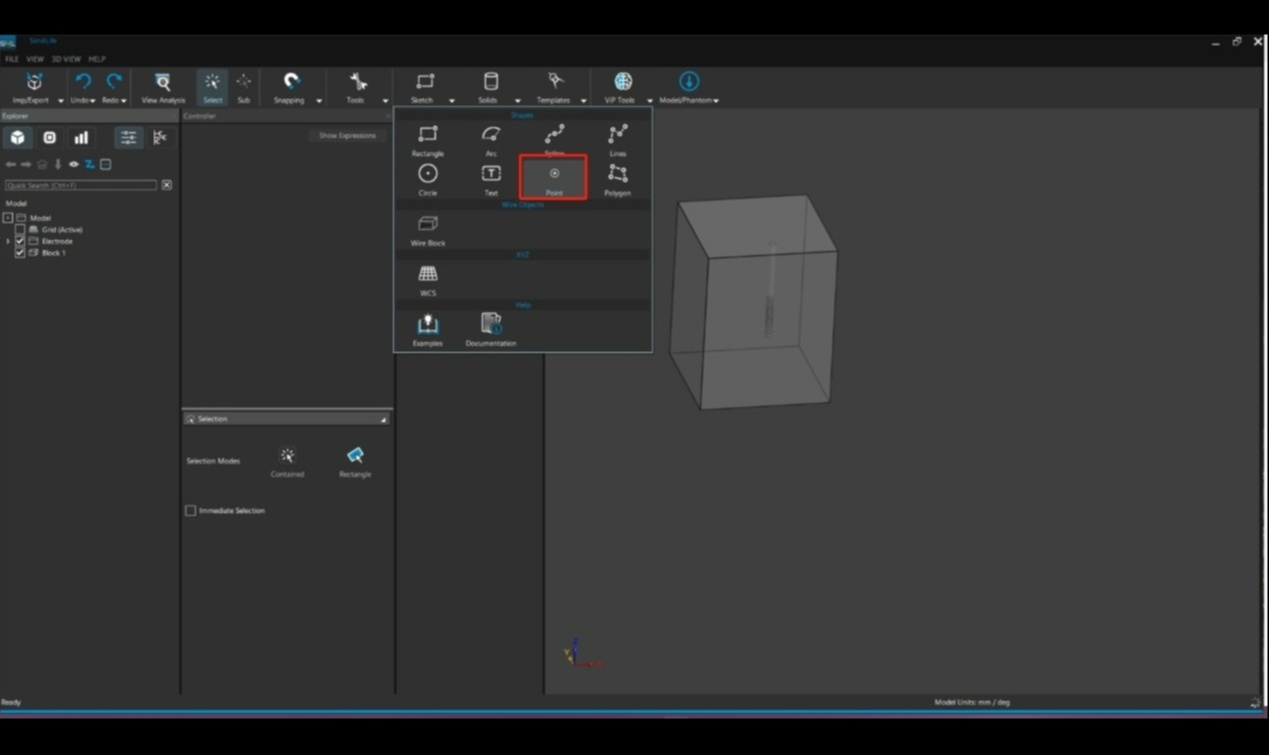Select the Point sketch tool
Viewport: 1269px width, 755px height.
pyautogui.click(x=554, y=178)
